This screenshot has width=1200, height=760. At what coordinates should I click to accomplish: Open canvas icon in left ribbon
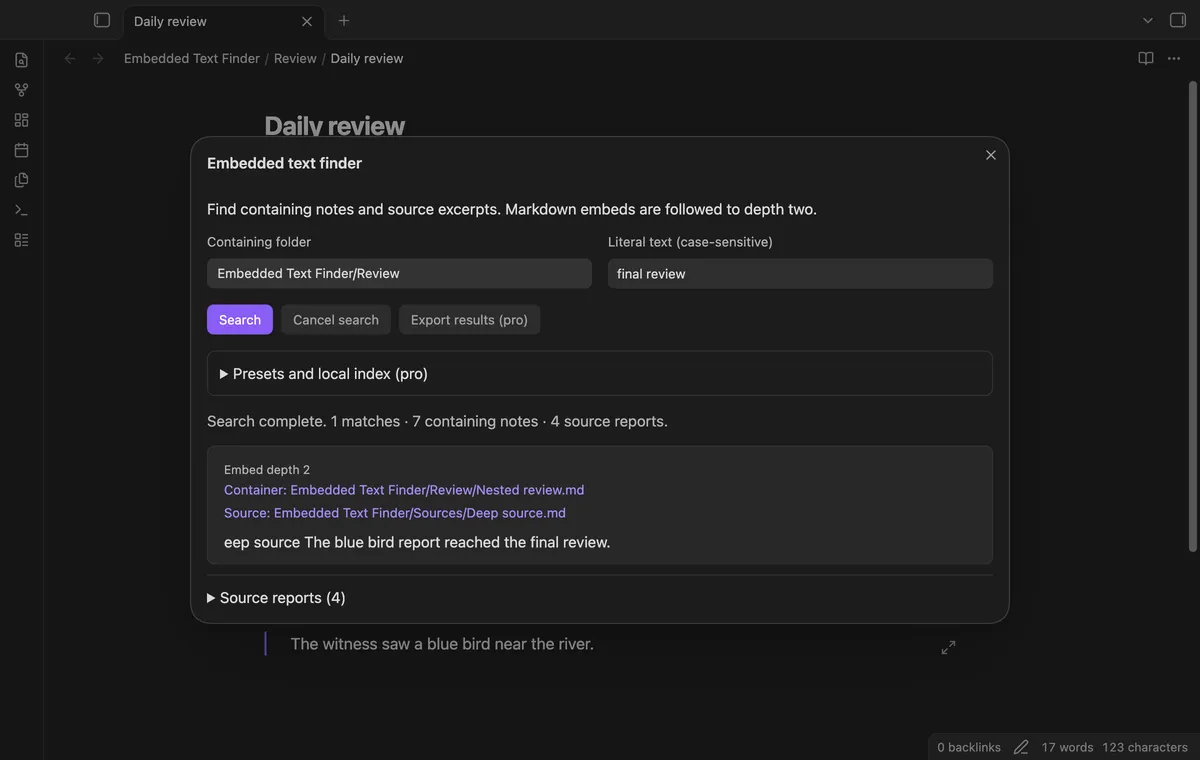coord(21,120)
